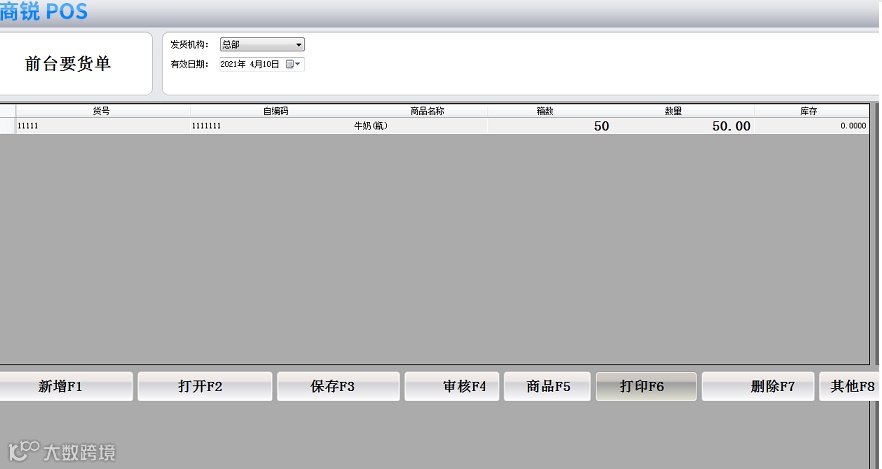Image resolution: width=882 pixels, height=469 pixels.
Task: Audit the order with 审核F4
Action: [x=452, y=386]
